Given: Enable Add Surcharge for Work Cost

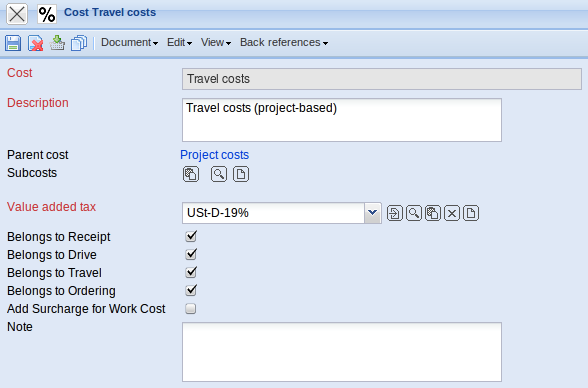Looking at the screenshot, I should (x=190, y=309).
